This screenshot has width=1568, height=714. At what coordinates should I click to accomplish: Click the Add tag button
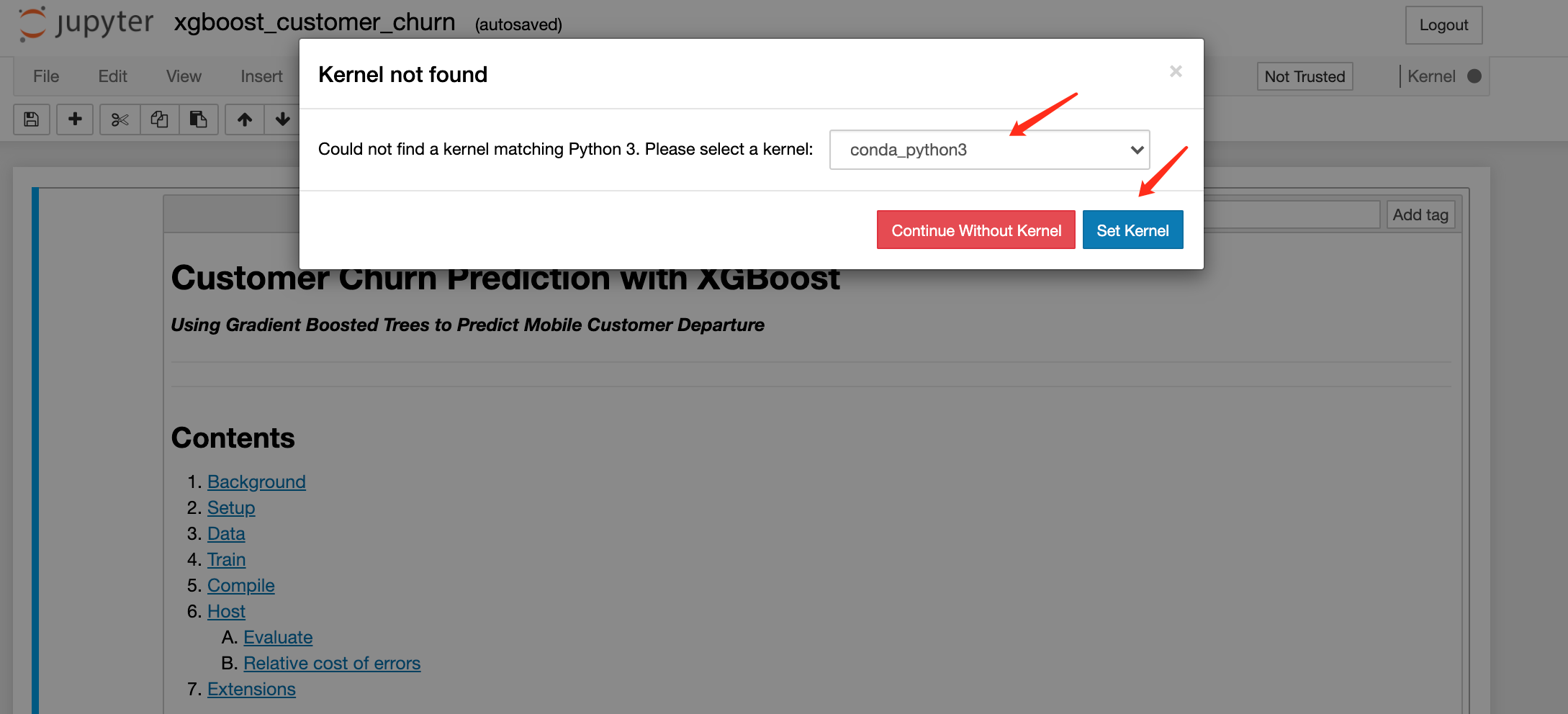1420,214
